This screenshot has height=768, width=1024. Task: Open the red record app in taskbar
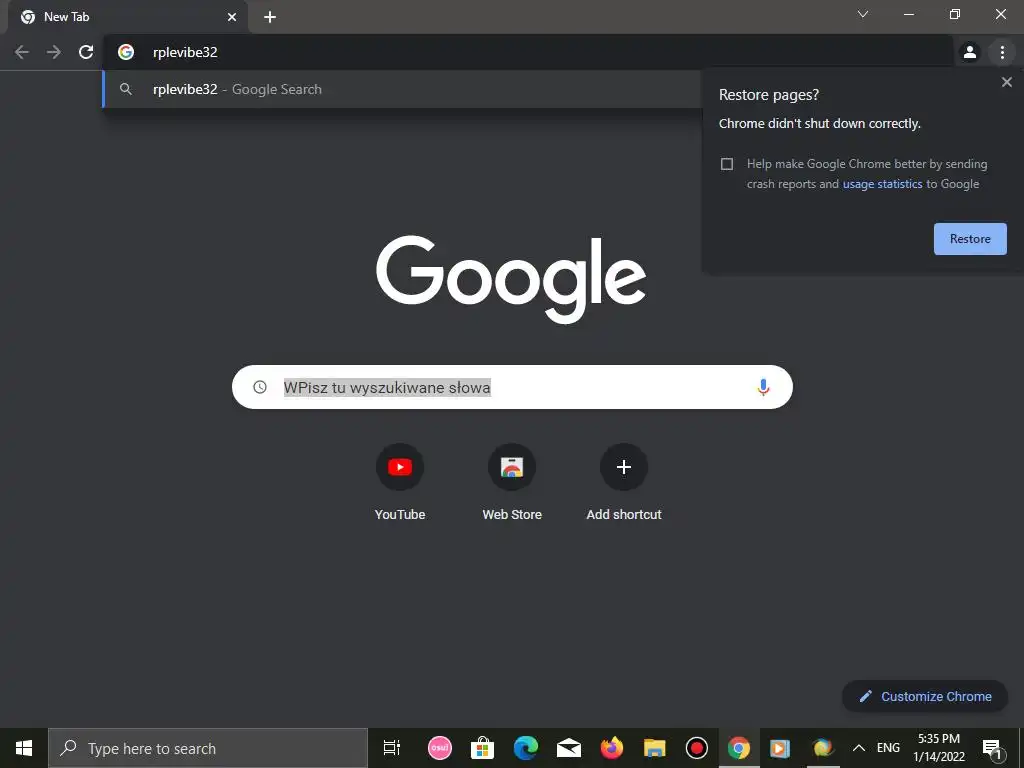tap(697, 748)
